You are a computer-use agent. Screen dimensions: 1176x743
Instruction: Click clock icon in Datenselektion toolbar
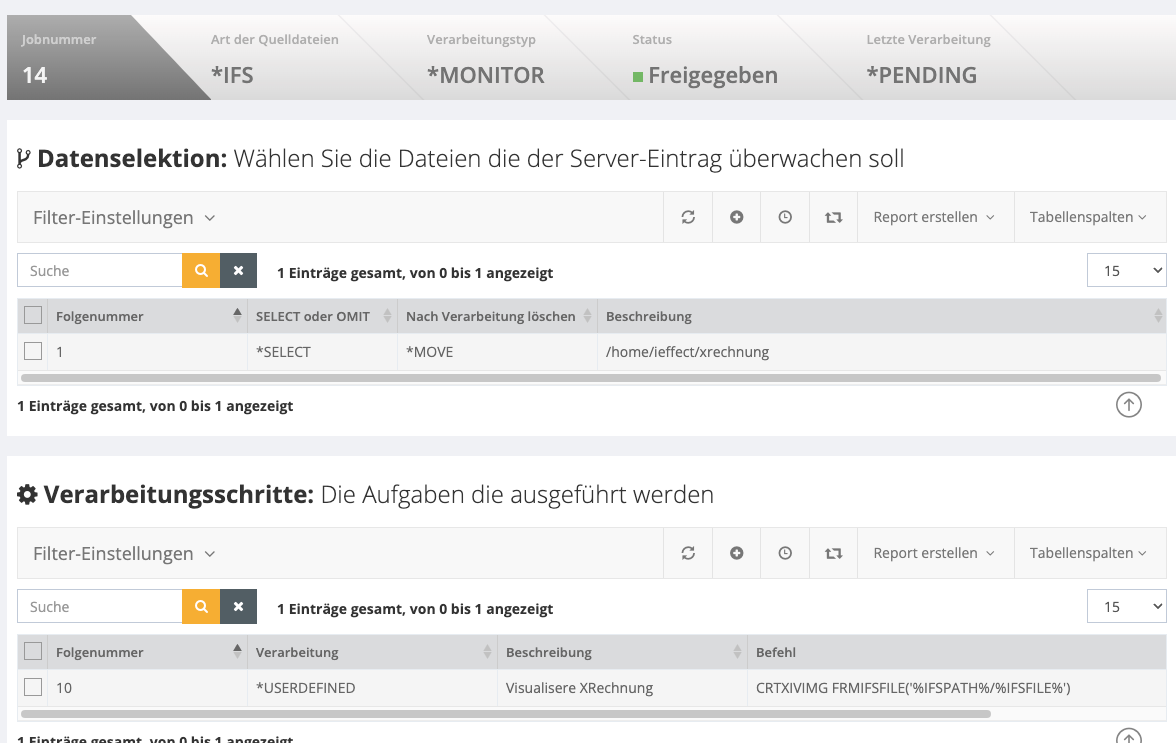785,217
